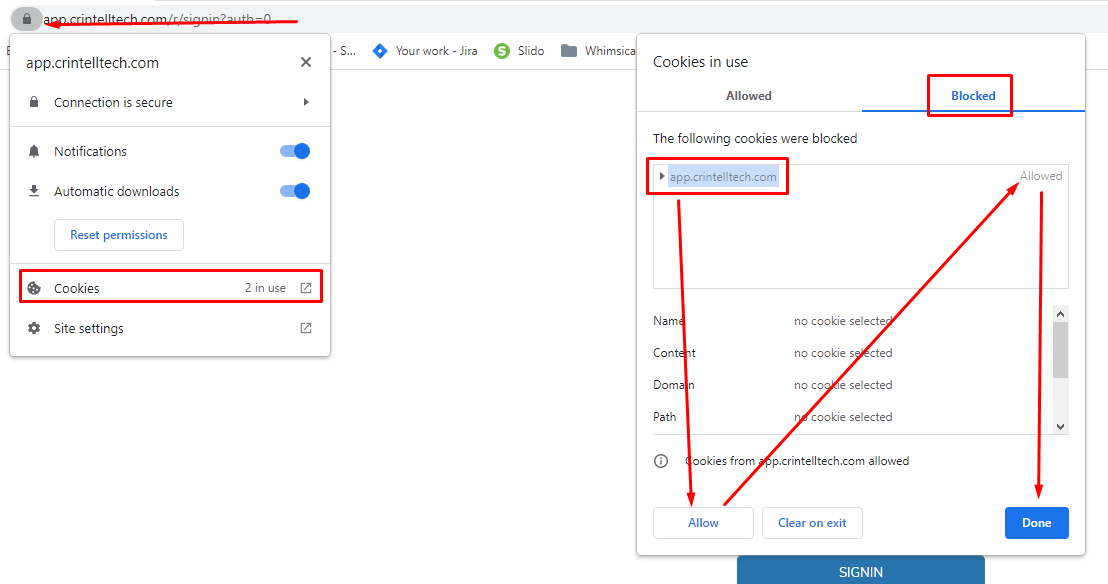Open the Cookies 2 in use entry

170,288
